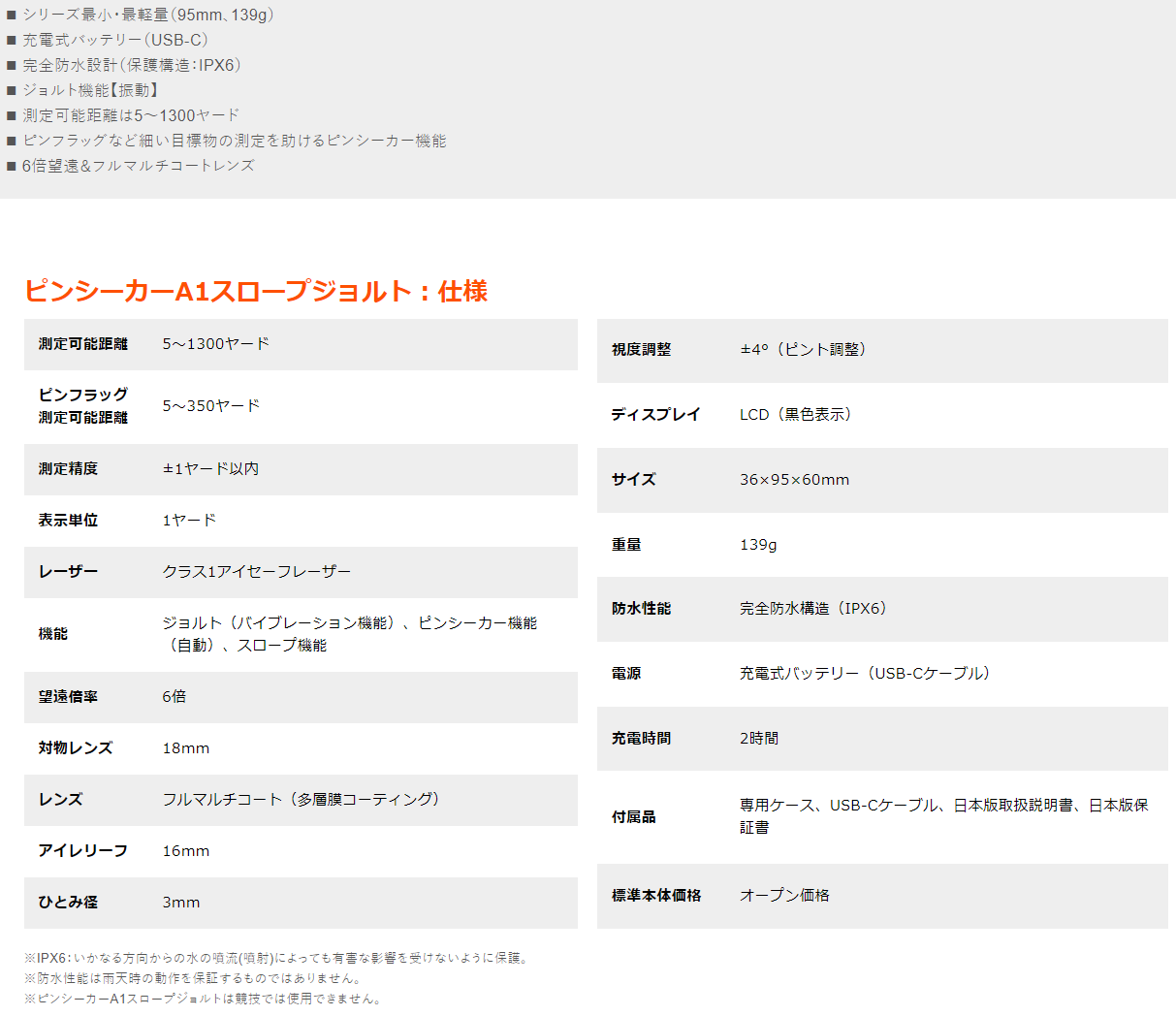Select the value クラス1アイセーフレーザー
The height and width of the screenshot is (1016, 1176).
(257, 572)
